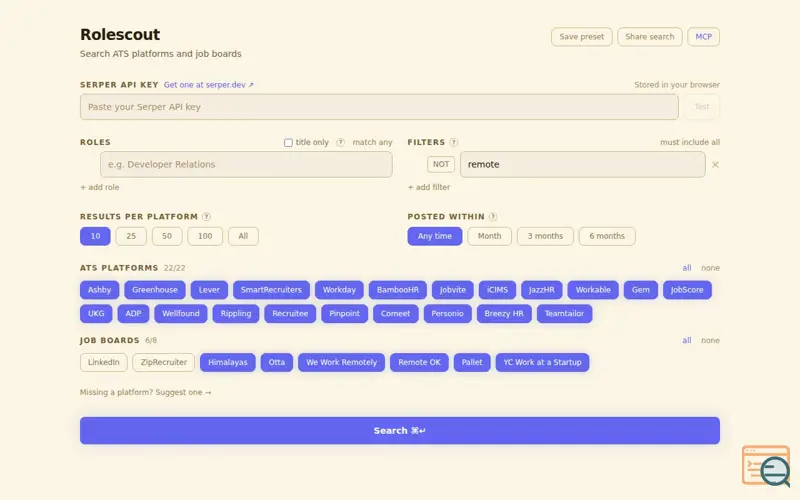
Task: Click the Save preset button
Action: [582, 37]
